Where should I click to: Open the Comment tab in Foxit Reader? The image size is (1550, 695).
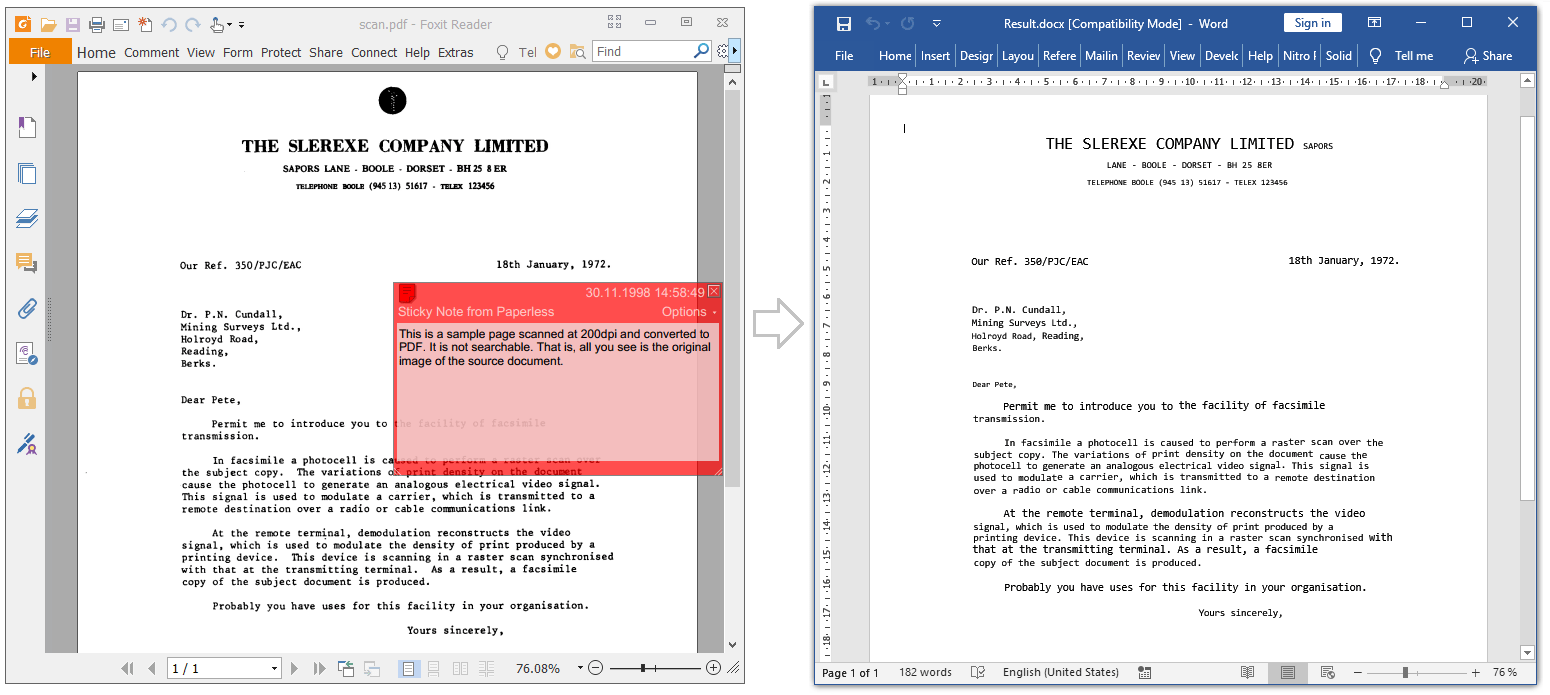coord(152,53)
